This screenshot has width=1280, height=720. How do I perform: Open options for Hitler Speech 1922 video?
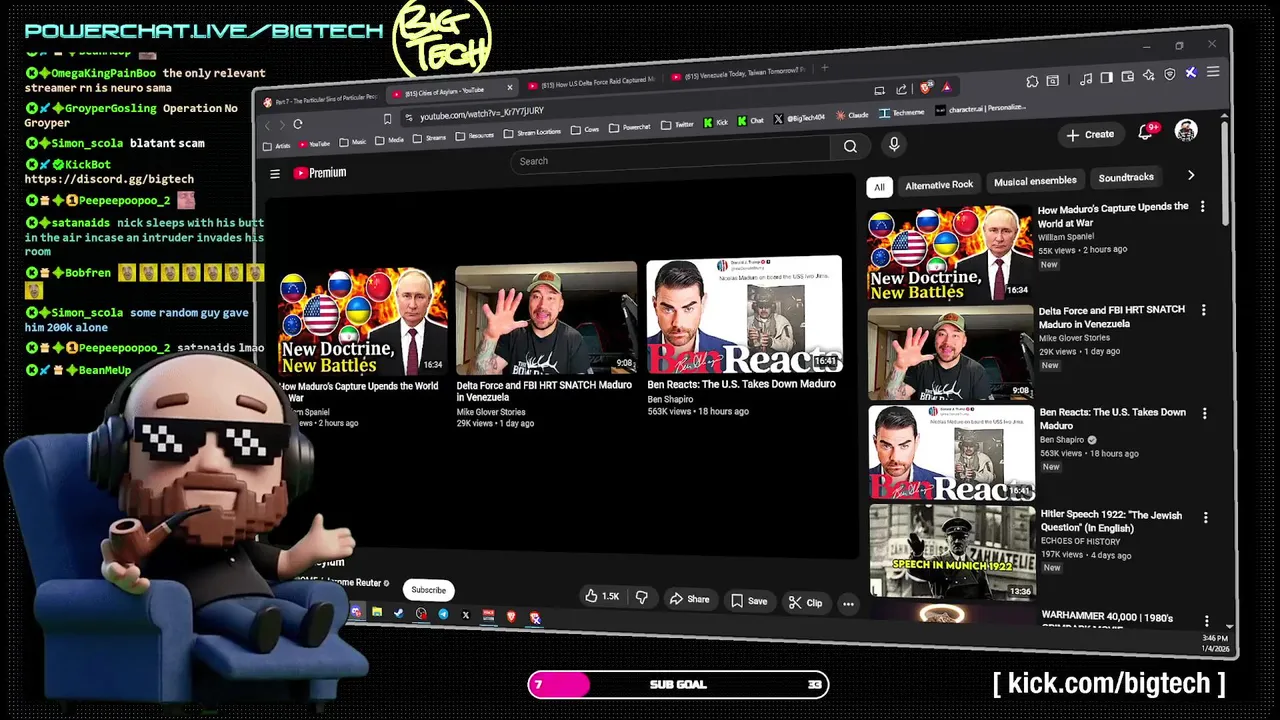(x=1205, y=518)
